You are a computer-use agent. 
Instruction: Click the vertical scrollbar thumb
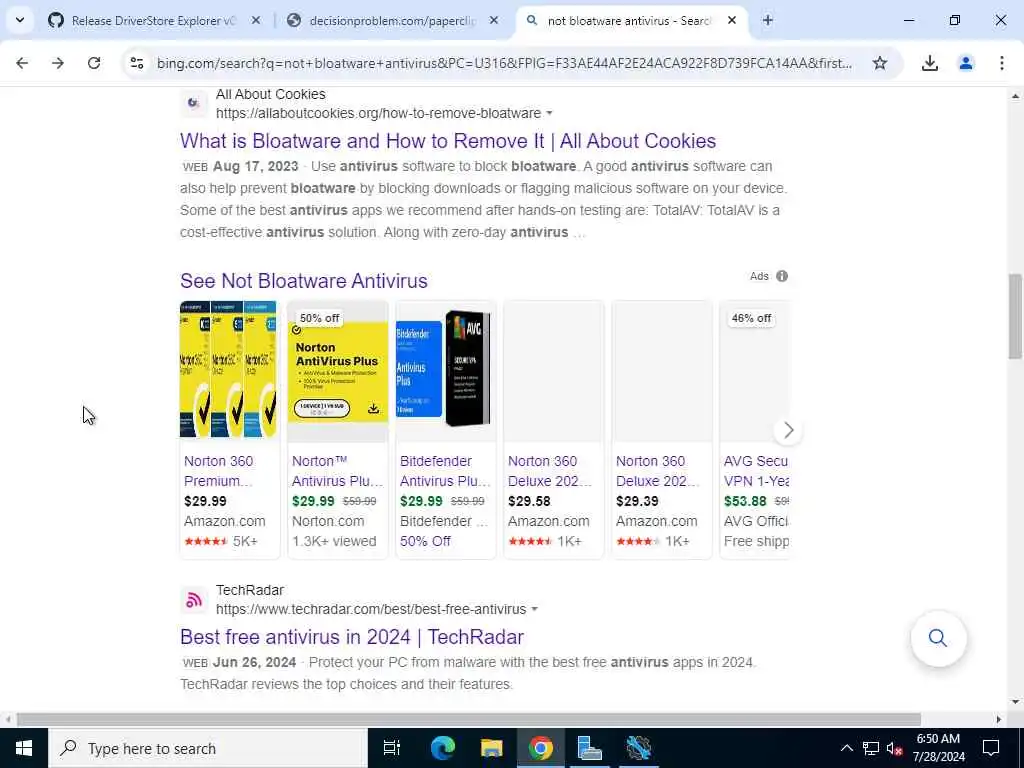coord(1015,316)
